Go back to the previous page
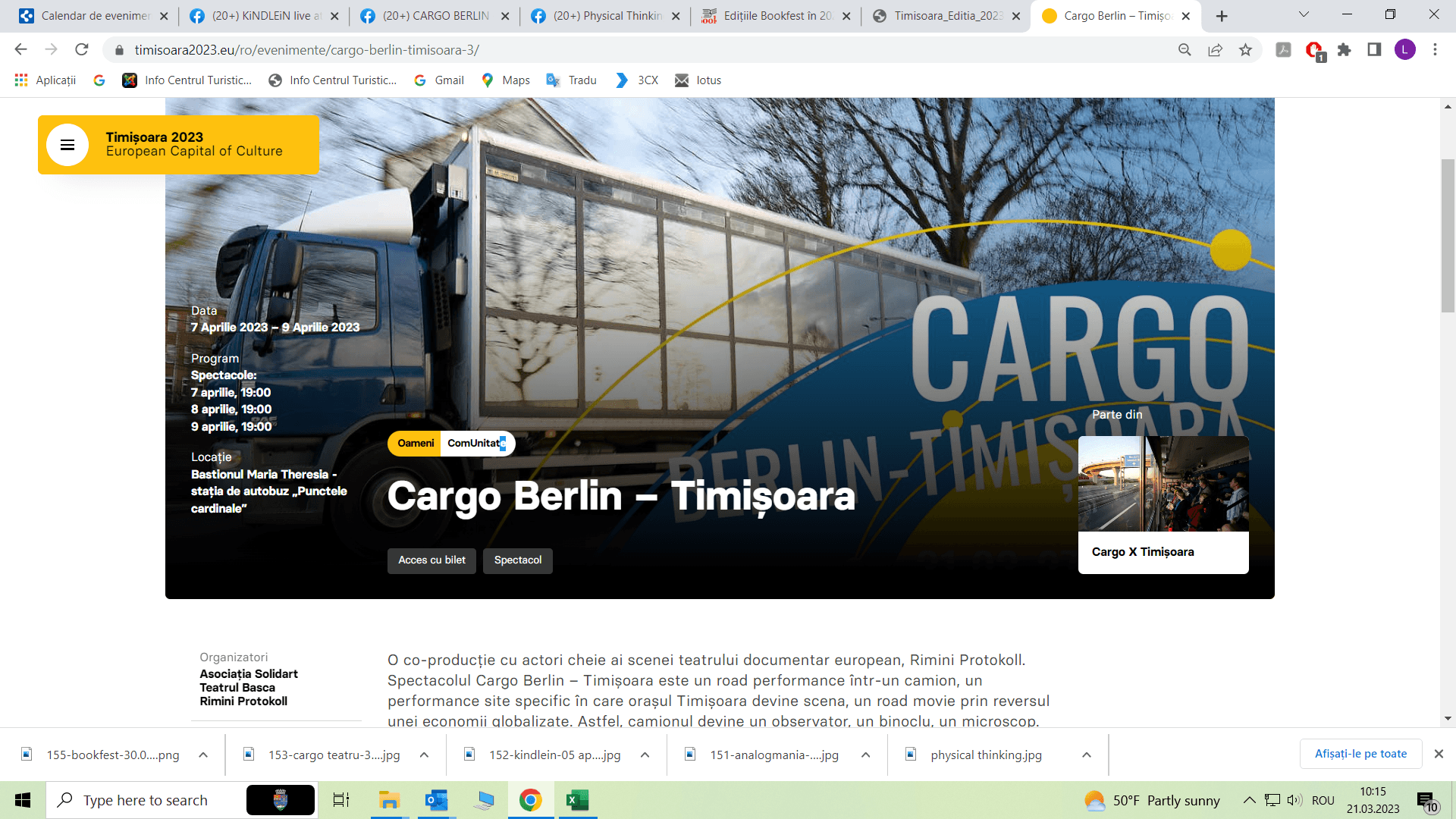Screen dimensions: 1456x819 (20, 50)
